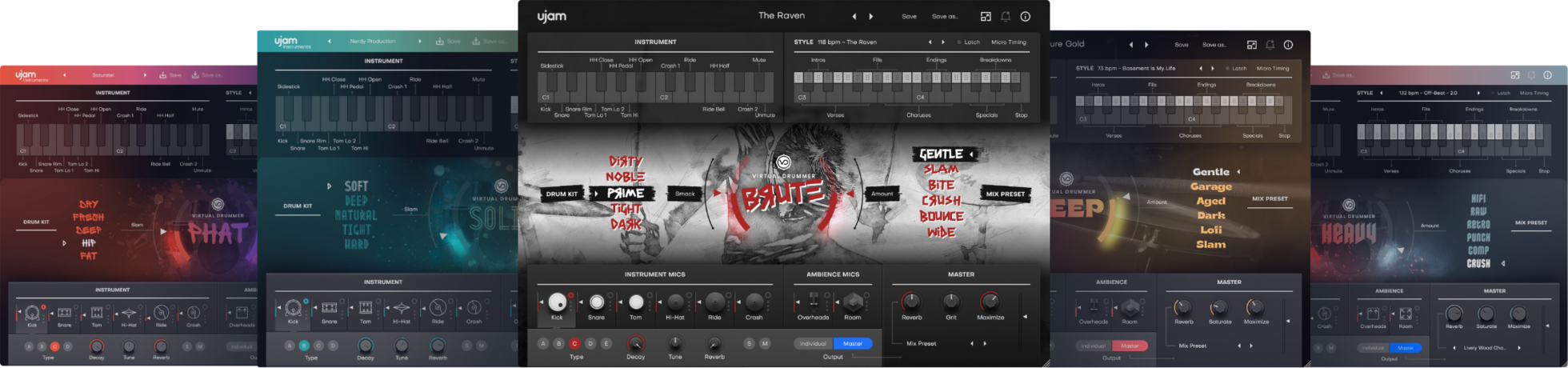This screenshot has height=368, width=1568.
Task: Set Output to Master in BRUTE
Action: tap(853, 343)
